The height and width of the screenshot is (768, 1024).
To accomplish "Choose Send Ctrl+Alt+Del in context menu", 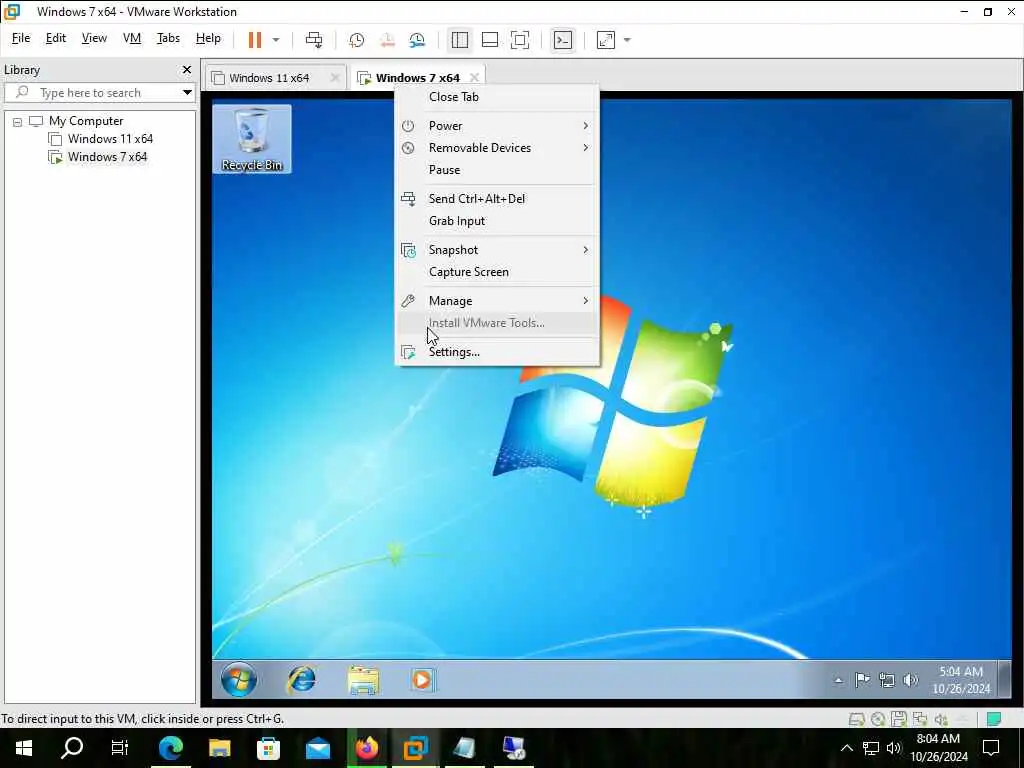I will [x=498, y=199].
